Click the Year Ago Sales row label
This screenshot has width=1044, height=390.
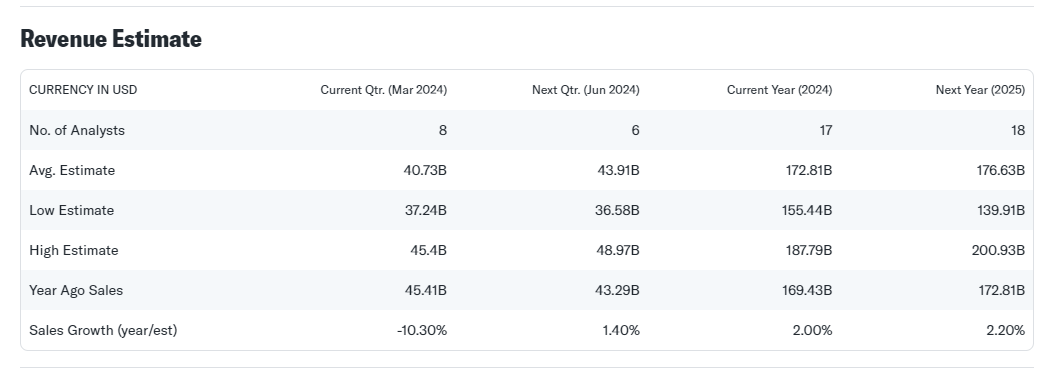pyautogui.click(x=76, y=290)
